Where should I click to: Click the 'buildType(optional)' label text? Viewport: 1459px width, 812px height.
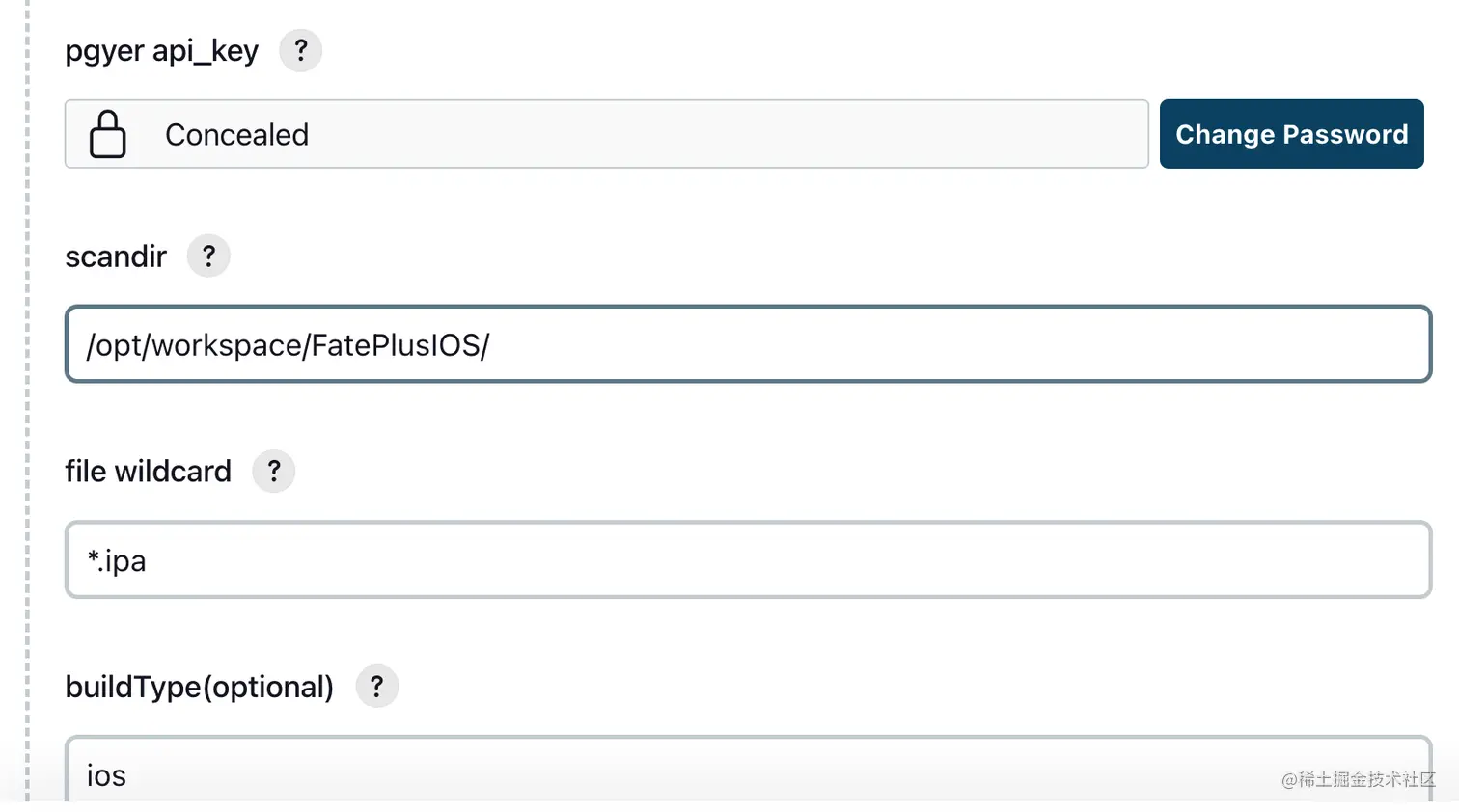(x=199, y=687)
